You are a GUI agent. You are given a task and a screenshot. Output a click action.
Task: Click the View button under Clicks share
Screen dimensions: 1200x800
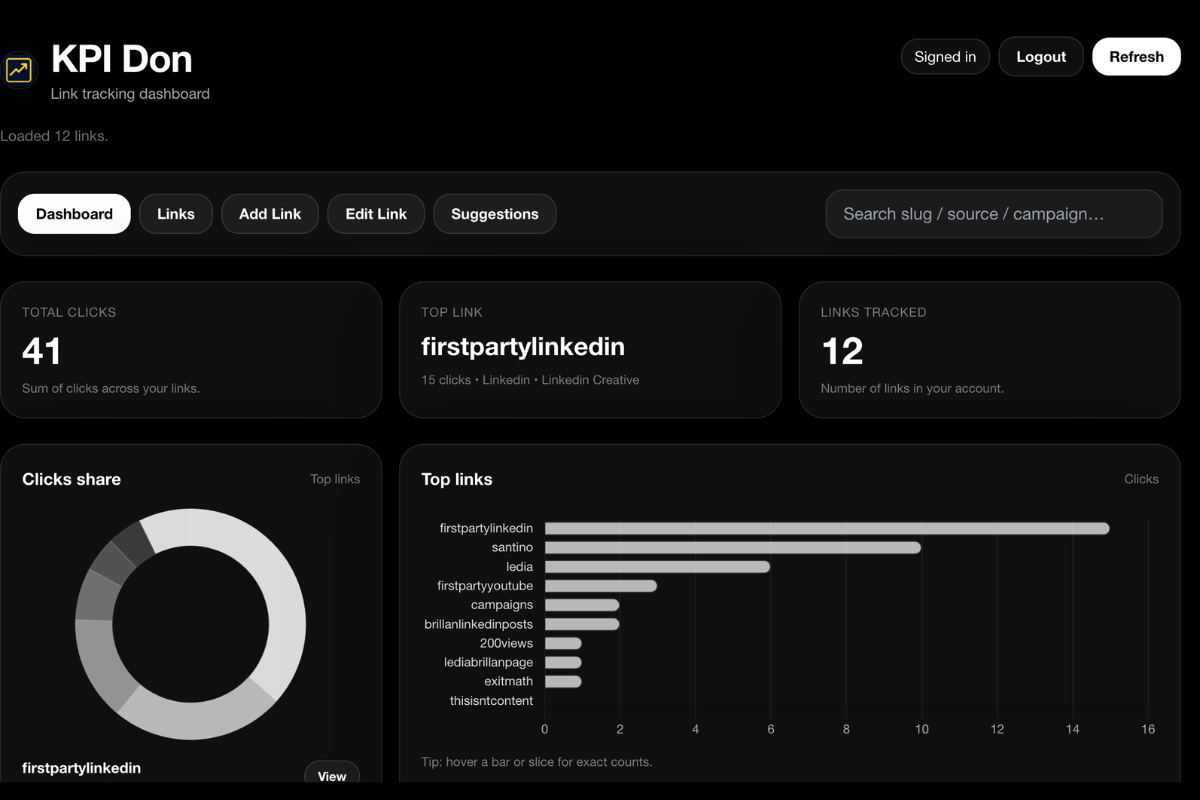(332, 775)
